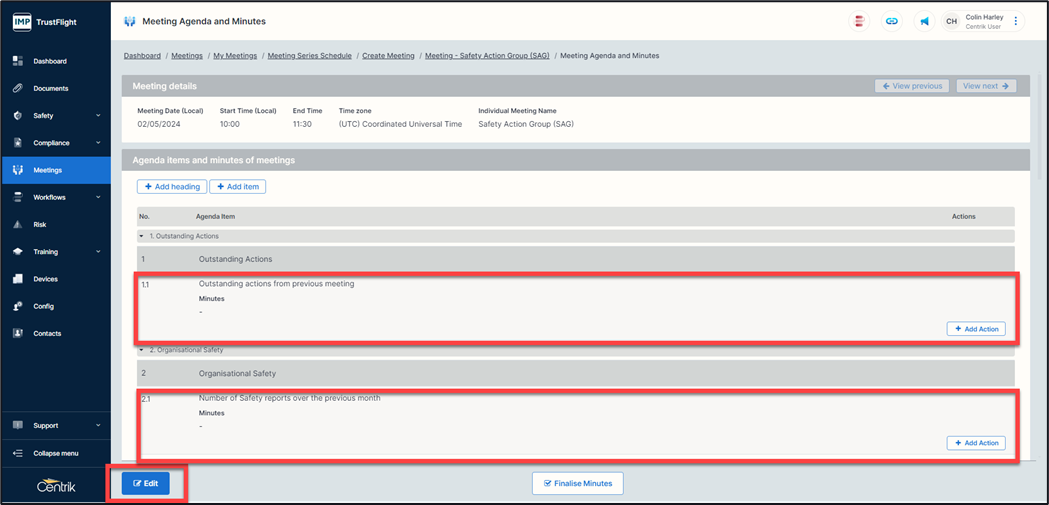Open Documents from the sidebar

50,88
